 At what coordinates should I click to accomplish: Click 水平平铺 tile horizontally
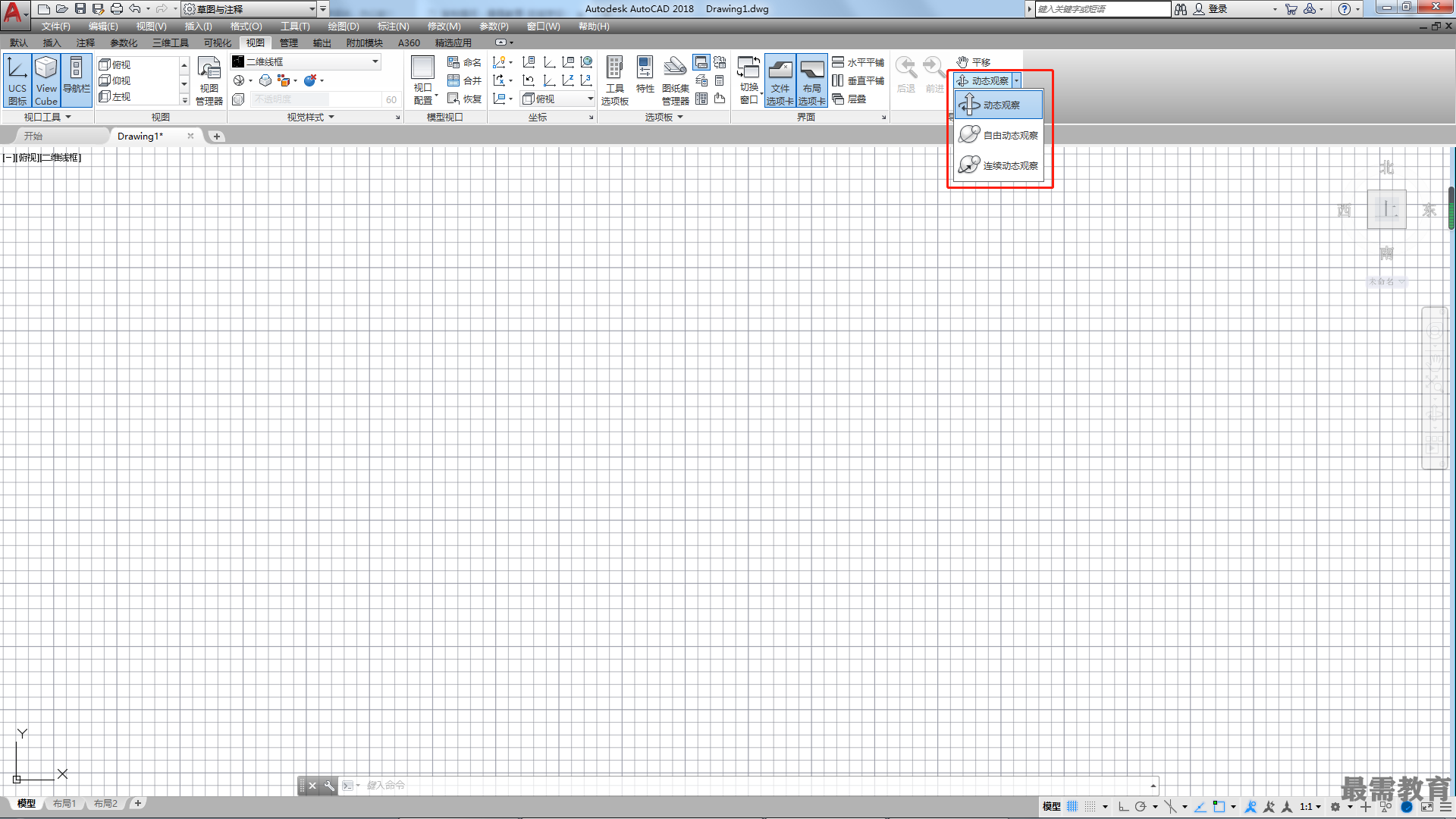tap(858, 62)
